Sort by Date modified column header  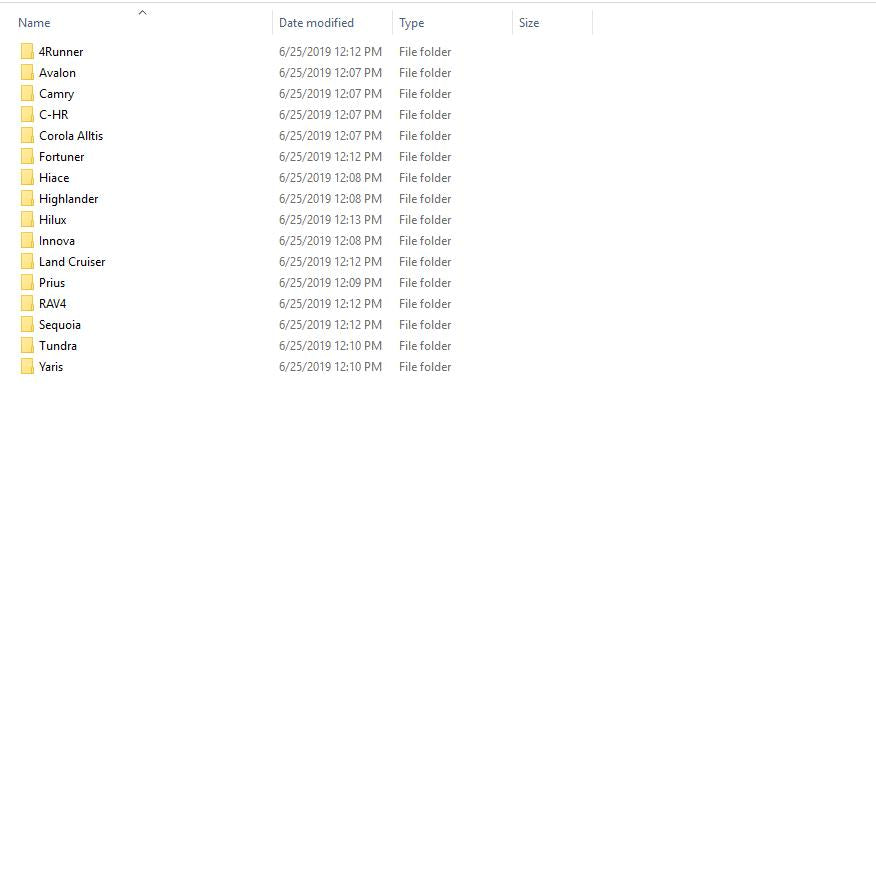click(316, 23)
